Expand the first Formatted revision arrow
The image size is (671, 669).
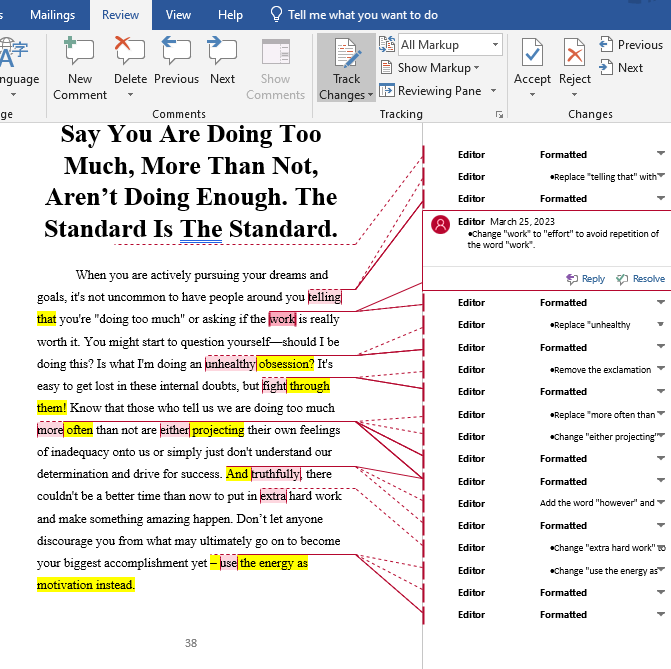tap(660, 154)
